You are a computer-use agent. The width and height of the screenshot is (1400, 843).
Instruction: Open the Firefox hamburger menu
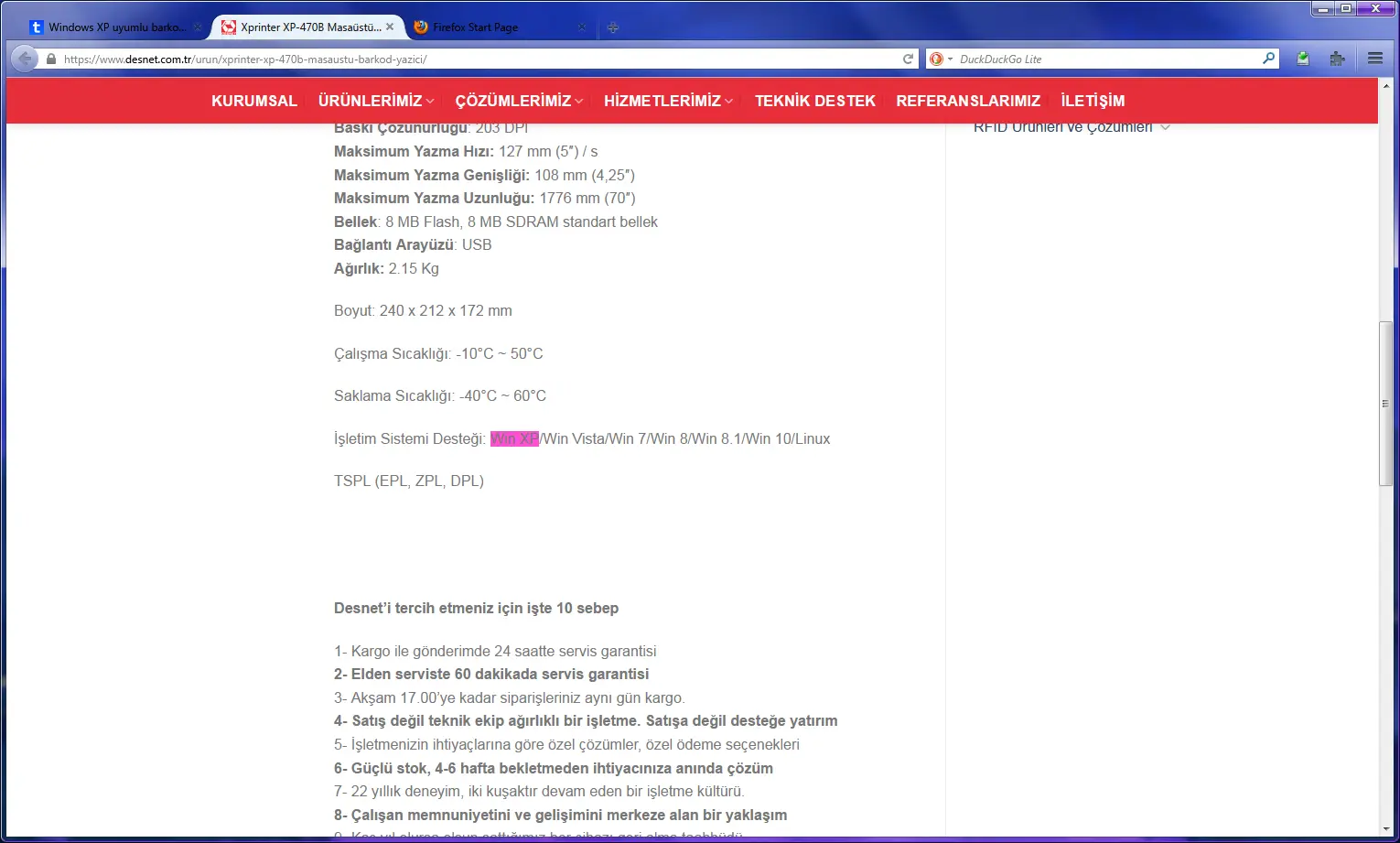pos(1374,59)
